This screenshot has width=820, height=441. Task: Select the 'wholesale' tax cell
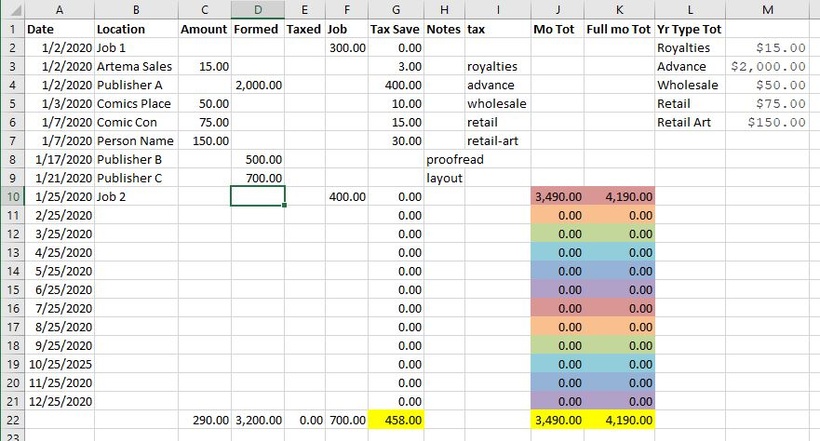click(x=498, y=104)
